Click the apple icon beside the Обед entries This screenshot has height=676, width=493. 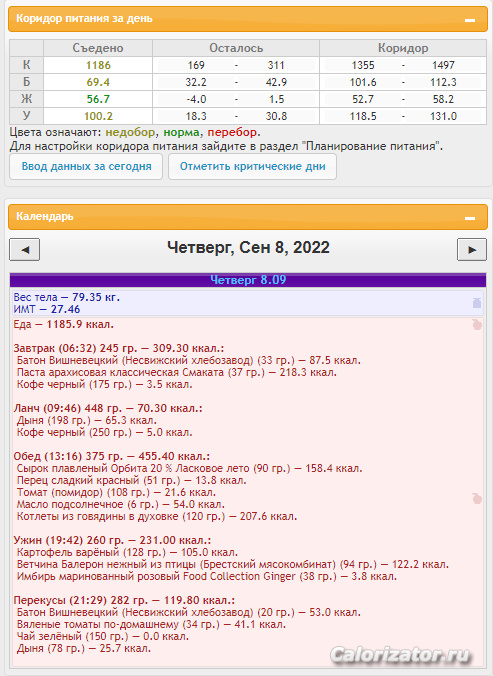tap(477, 498)
